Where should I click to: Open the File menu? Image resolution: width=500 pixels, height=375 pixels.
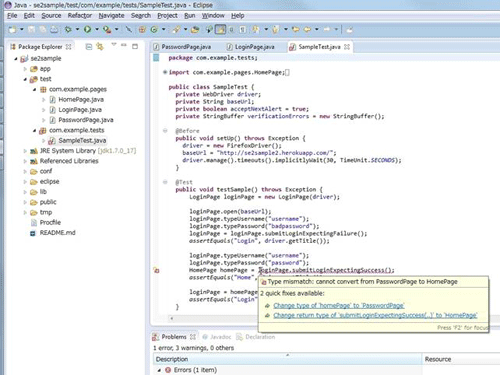(x=12, y=16)
